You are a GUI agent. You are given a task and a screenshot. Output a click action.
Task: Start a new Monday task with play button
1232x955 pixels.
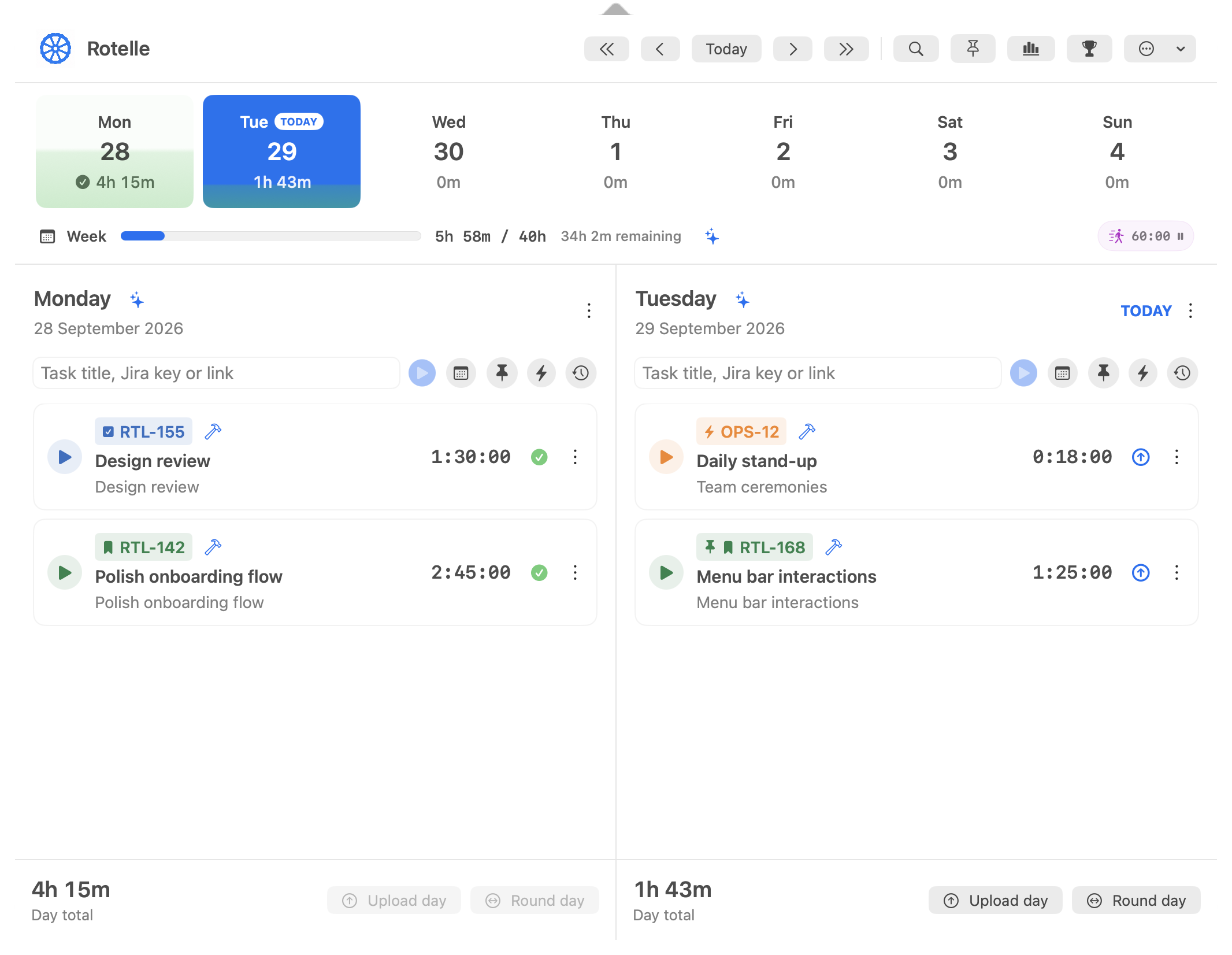(422, 373)
